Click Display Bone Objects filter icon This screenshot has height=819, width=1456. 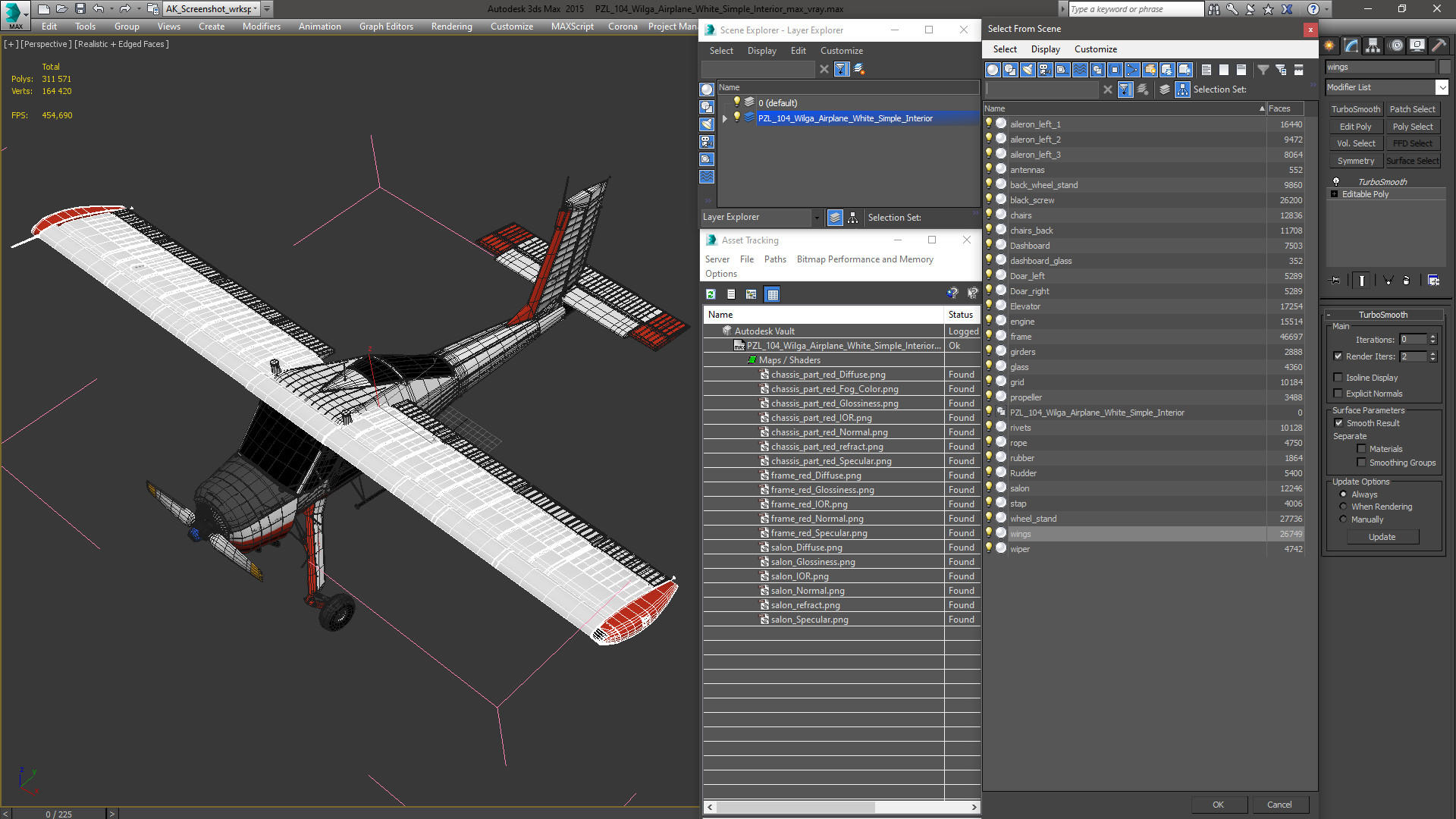point(1132,70)
